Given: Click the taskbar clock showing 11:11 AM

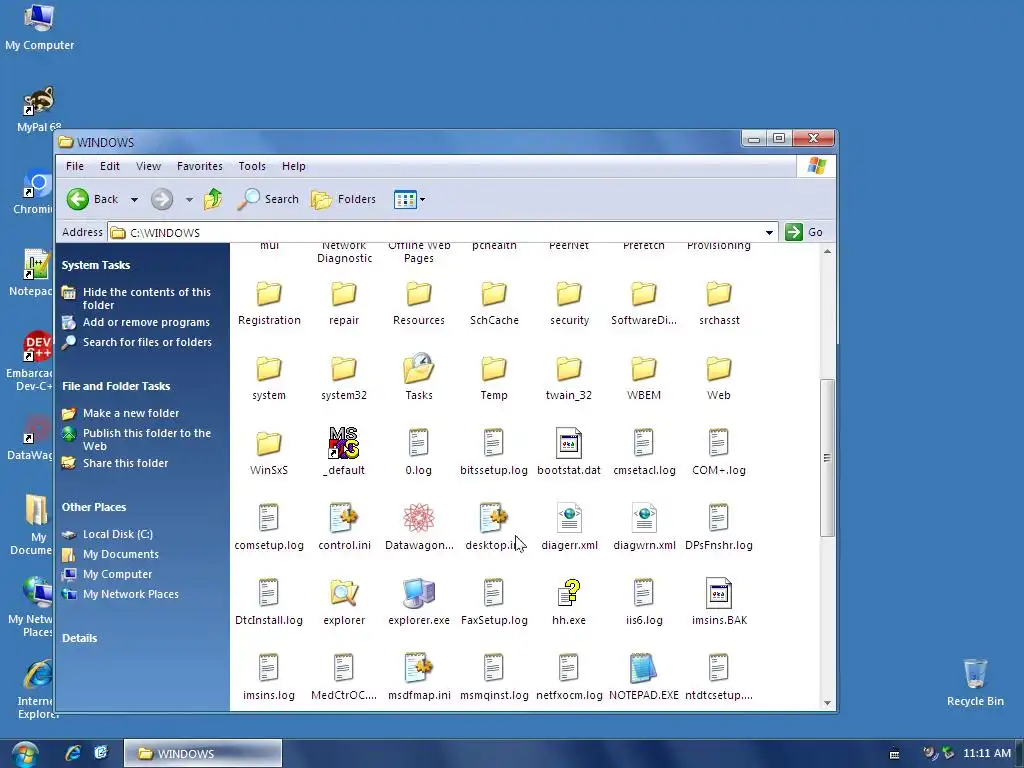Looking at the screenshot, I should [987, 753].
